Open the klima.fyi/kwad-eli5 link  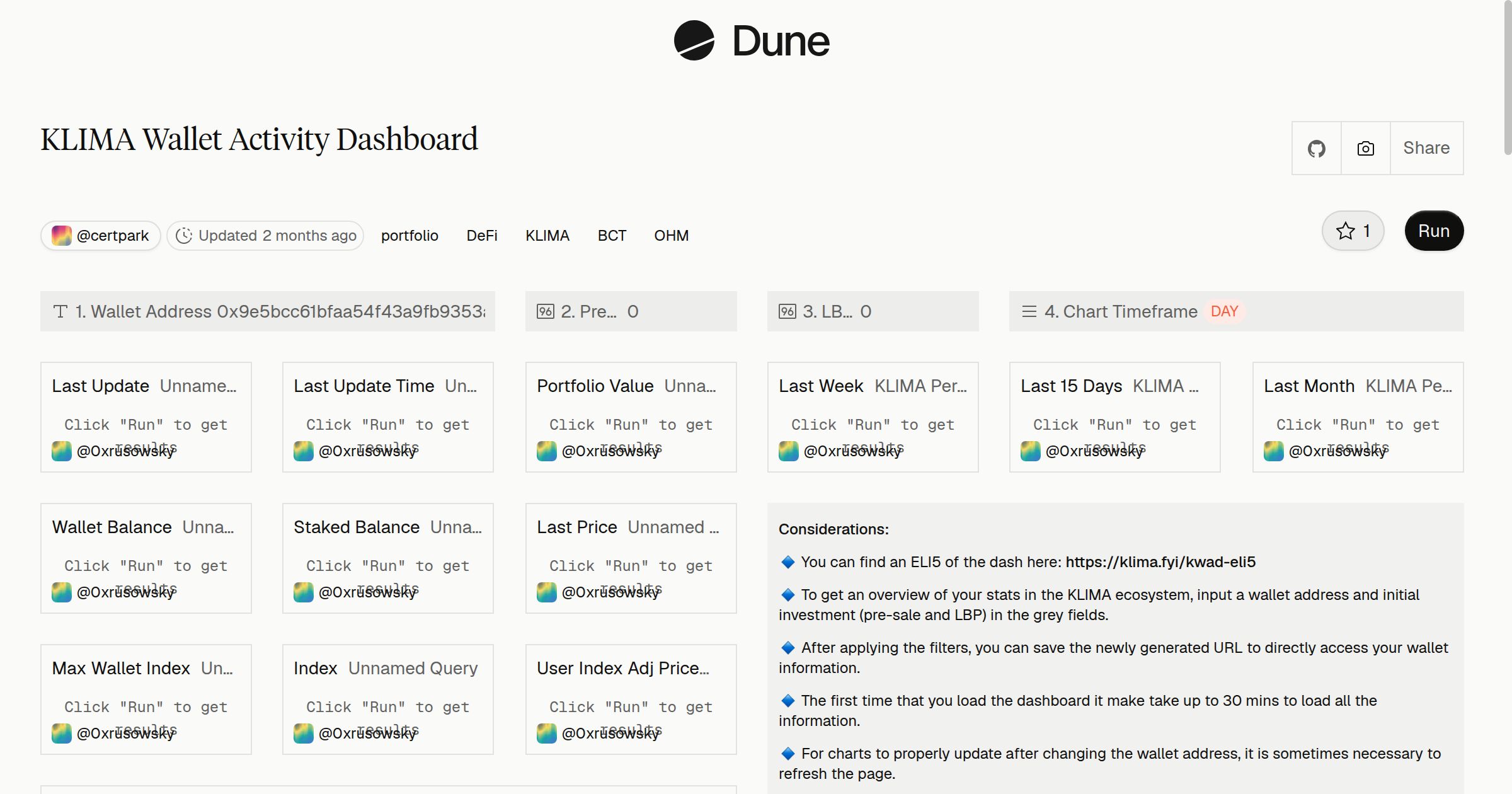[x=1160, y=562]
